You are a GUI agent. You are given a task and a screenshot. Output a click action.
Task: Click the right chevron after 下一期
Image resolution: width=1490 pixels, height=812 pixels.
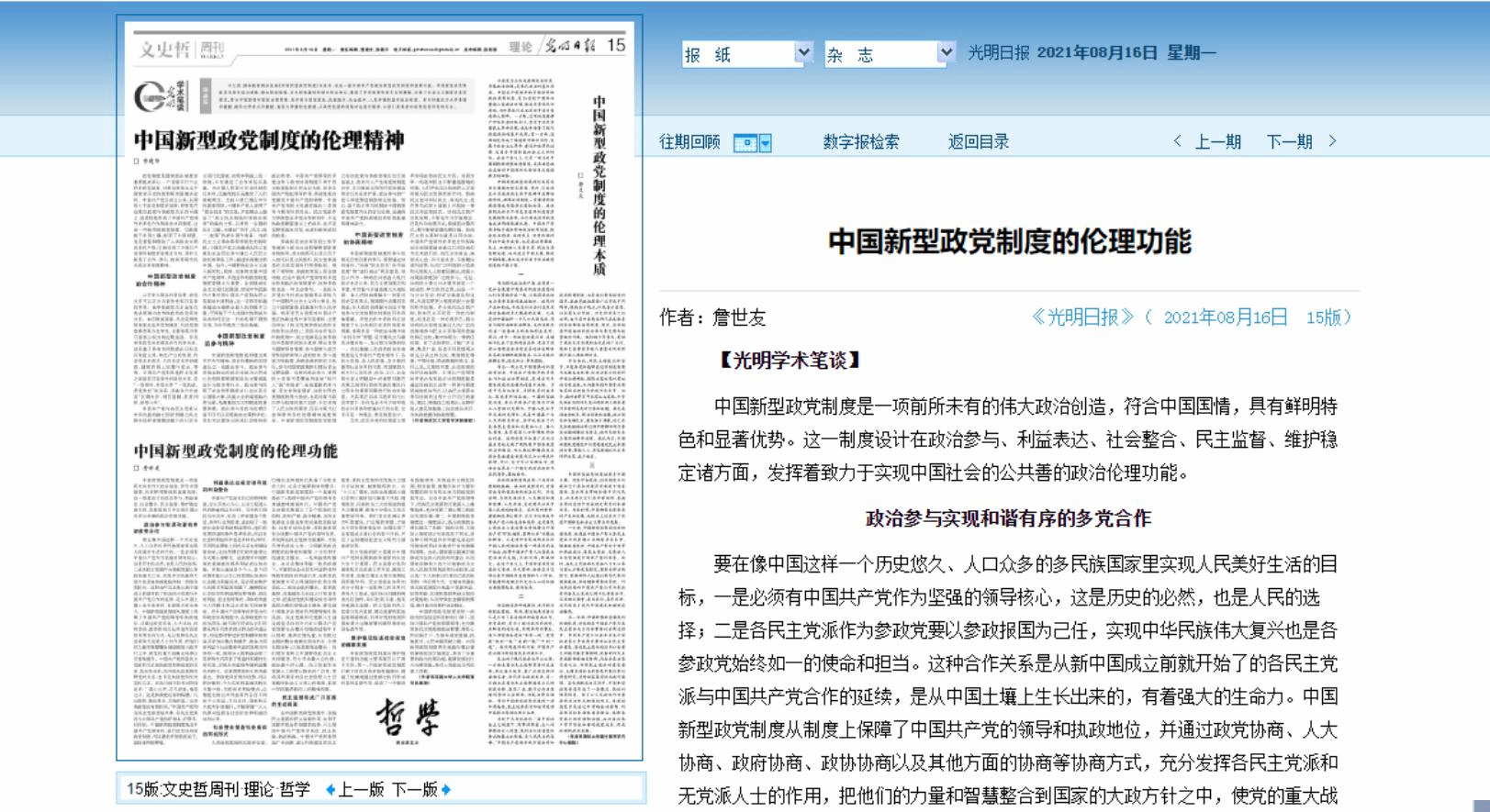[x=1333, y=141]
